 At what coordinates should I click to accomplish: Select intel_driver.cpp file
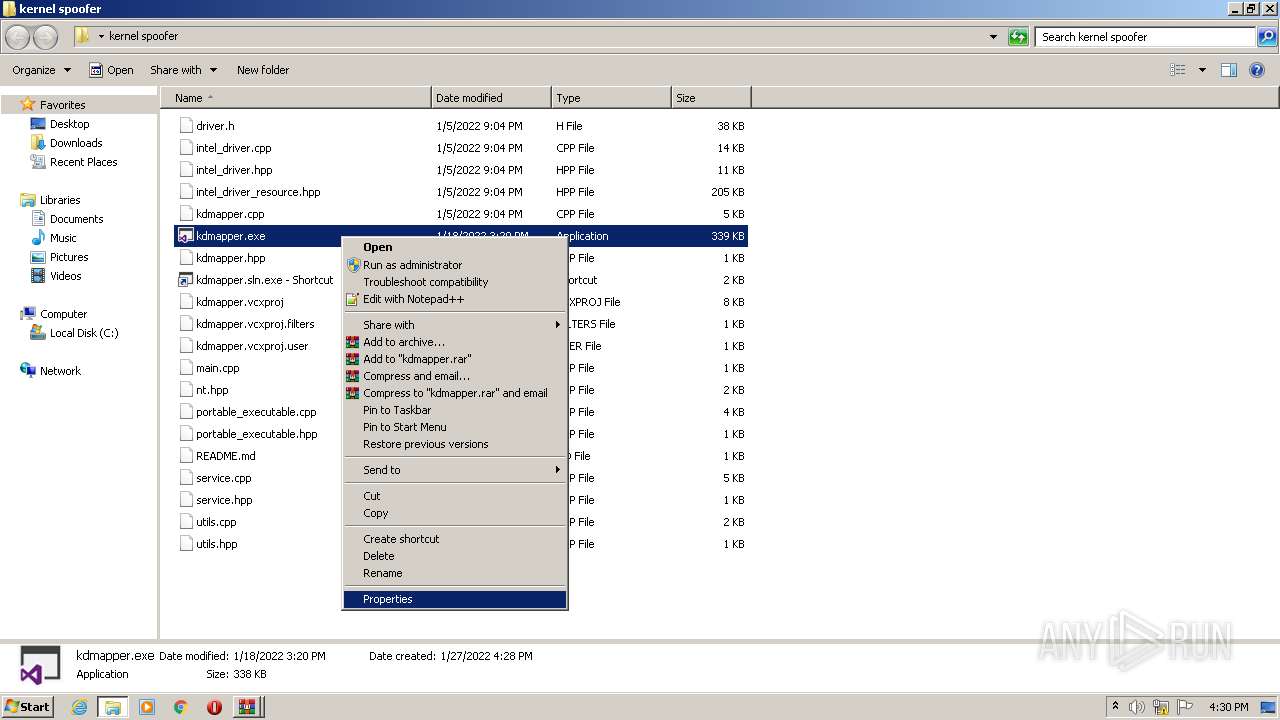point(233,148)
